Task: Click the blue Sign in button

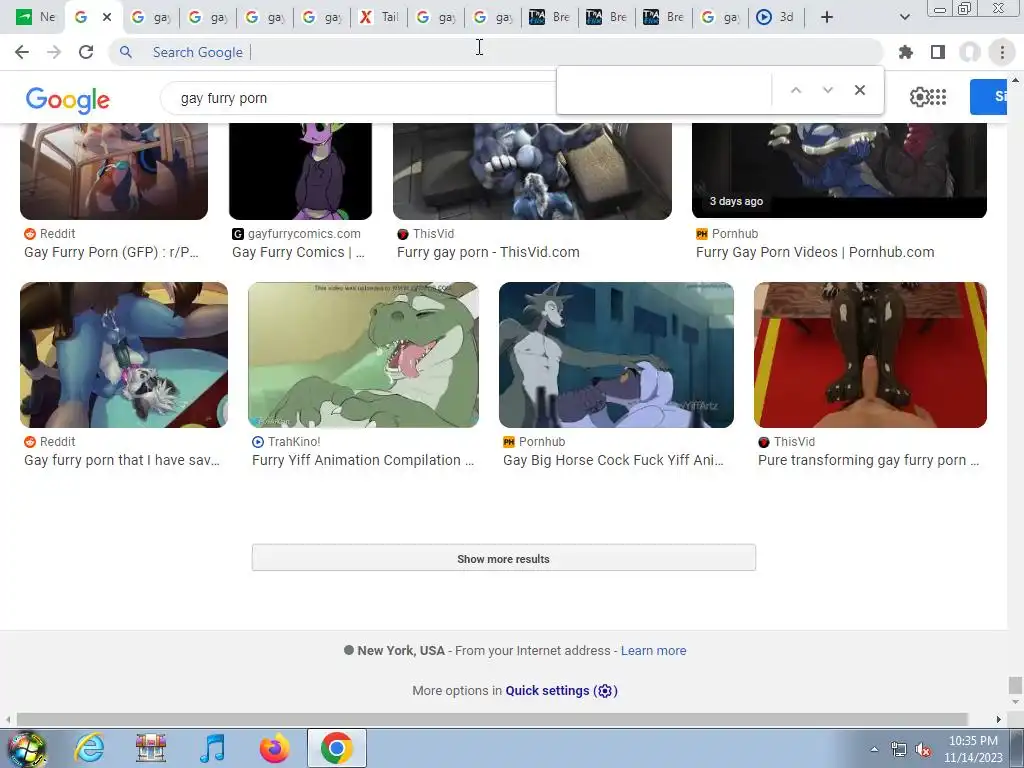Action: (989, 97)
